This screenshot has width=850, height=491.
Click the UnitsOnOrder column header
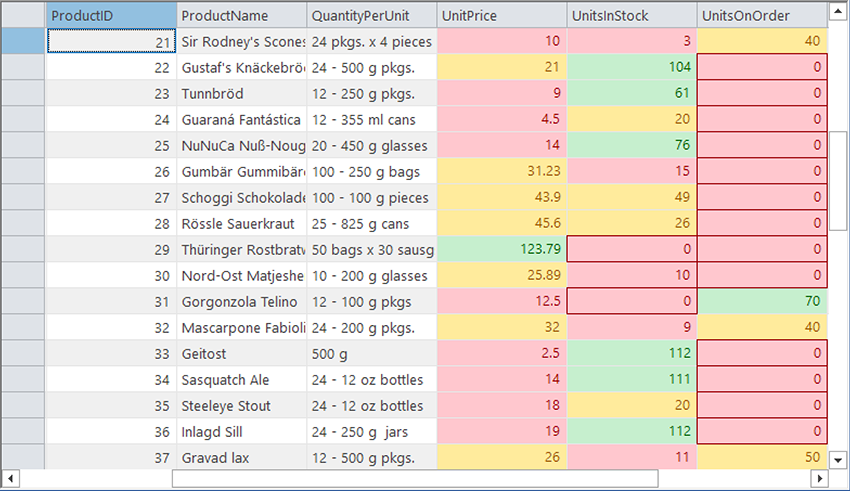point(762,16)
